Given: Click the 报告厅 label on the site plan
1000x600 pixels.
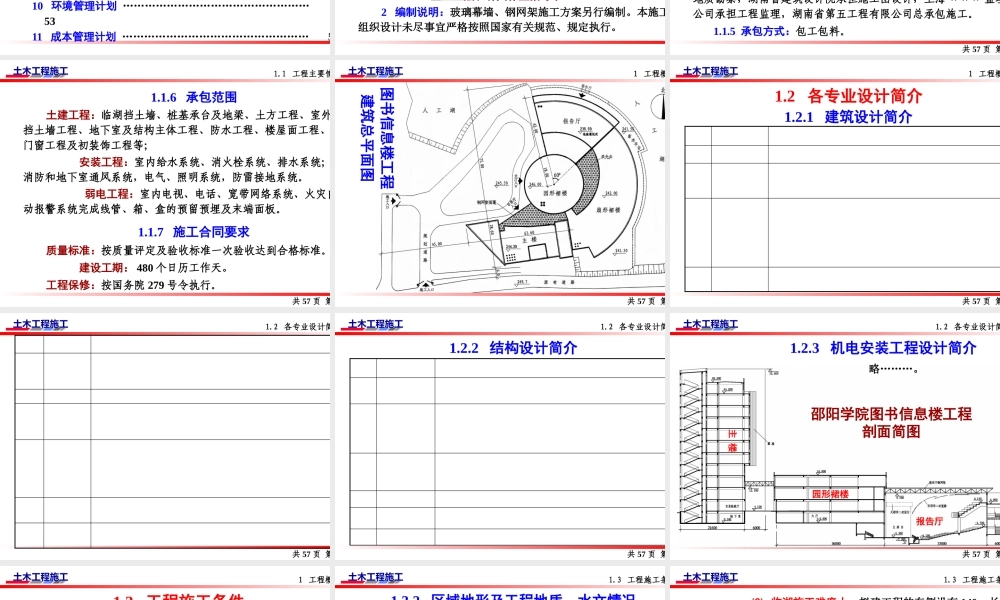Looking at the screenshot, I should (x=571, y=121).
